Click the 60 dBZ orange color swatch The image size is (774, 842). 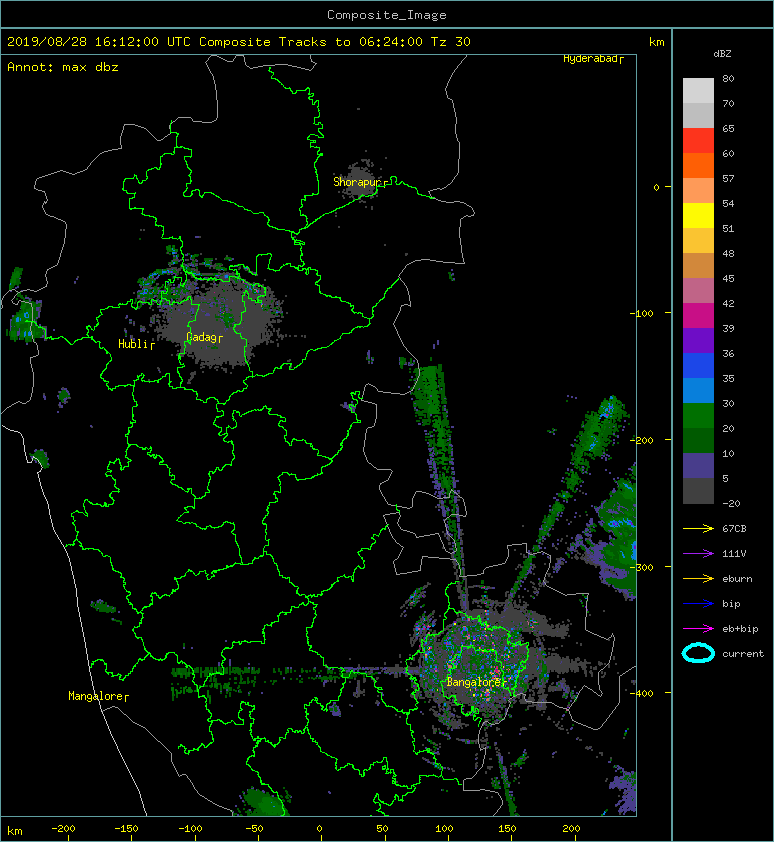(x=698, y=165)
